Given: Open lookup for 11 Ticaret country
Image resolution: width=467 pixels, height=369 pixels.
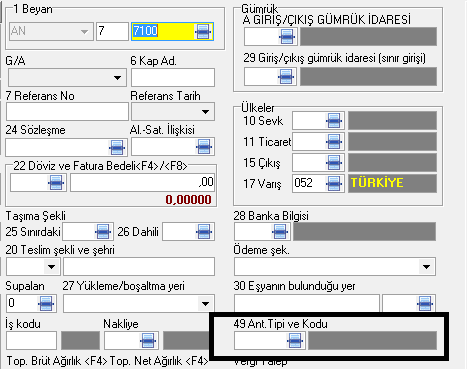Looking at the screenshot, I should click(334, 142).
